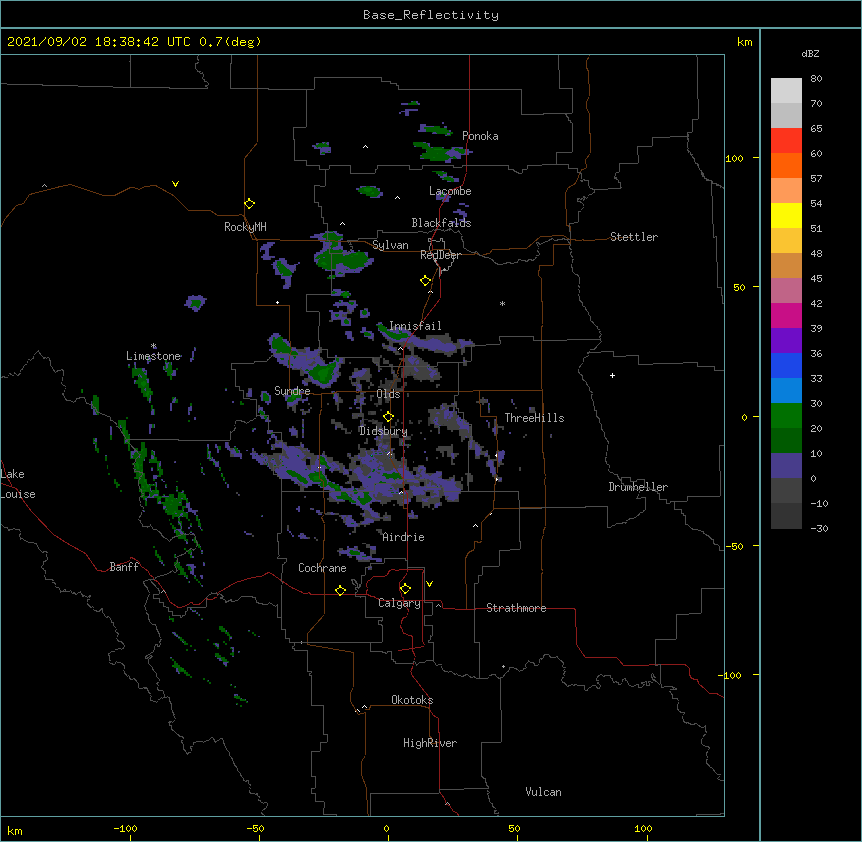
Task: Click the Olds town label
Action: (x=388, y=394)
